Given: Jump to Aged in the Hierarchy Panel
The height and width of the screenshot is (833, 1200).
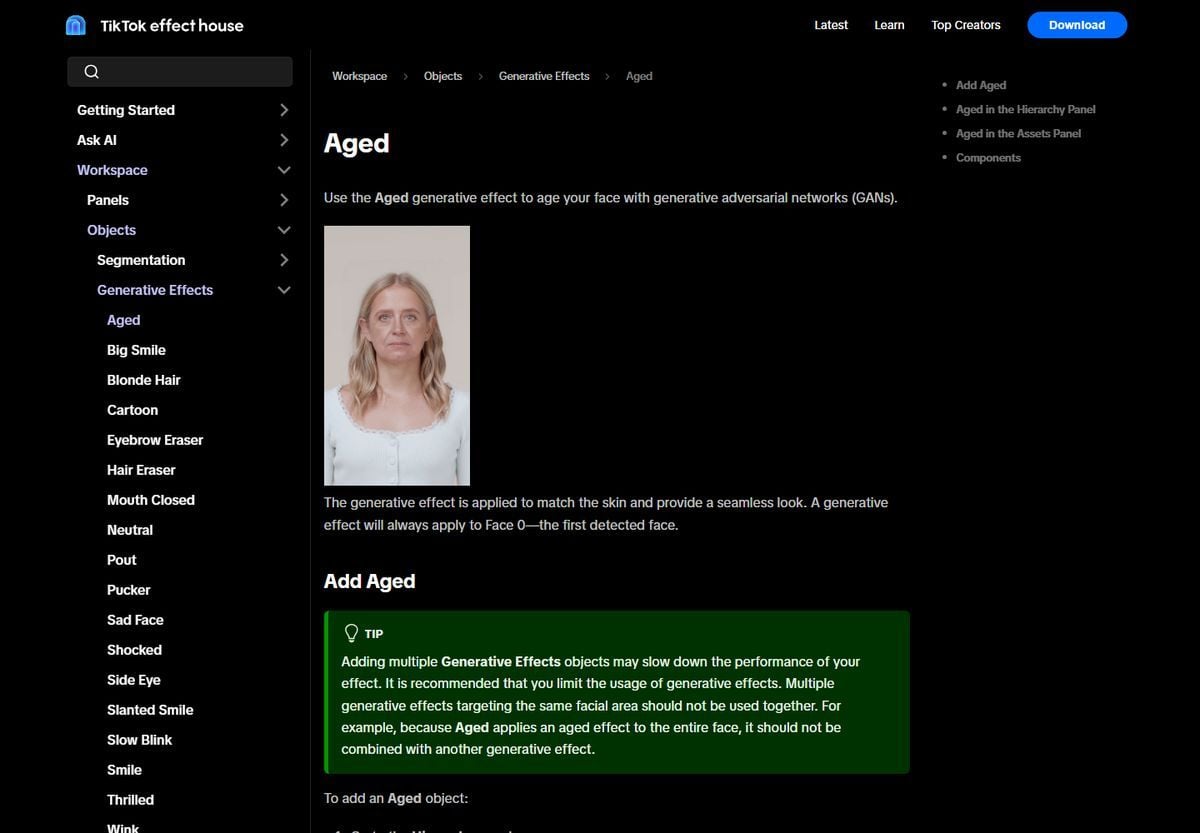Looking at the screenshot, I should (1026, 109).
